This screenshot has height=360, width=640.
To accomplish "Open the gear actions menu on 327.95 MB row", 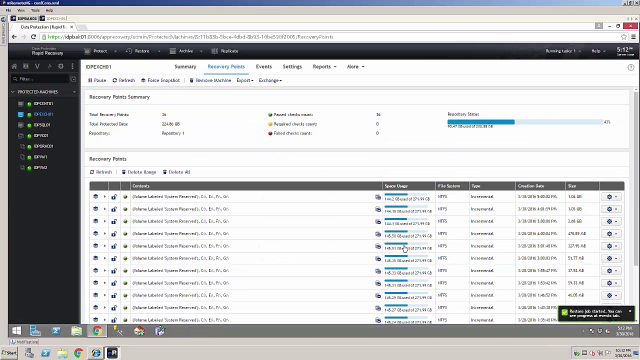I will coord(611,246).
